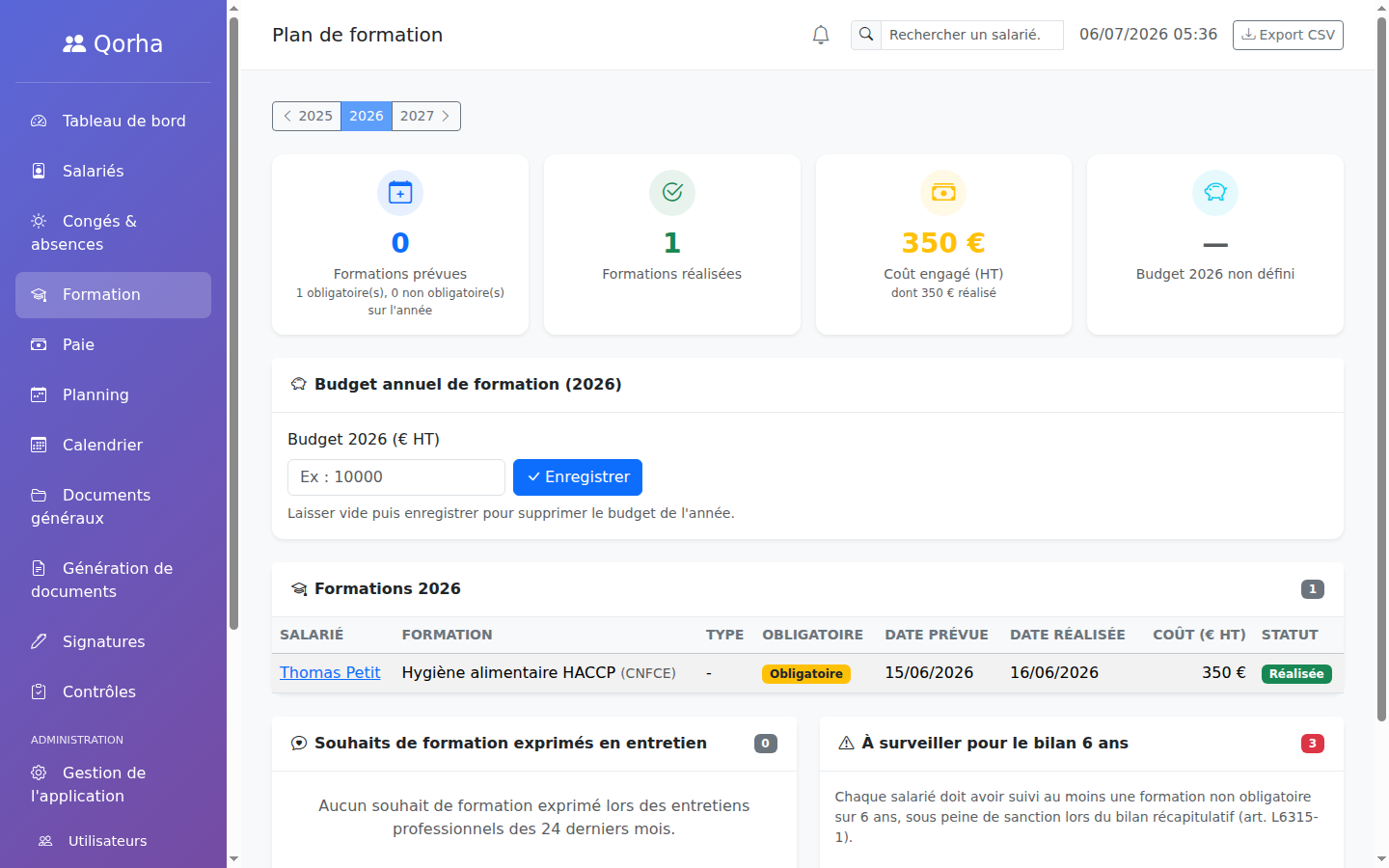Viewport: 1389px width, 868px height.
Task: Click the Qorha logo
Action: (x=114, y=43)
